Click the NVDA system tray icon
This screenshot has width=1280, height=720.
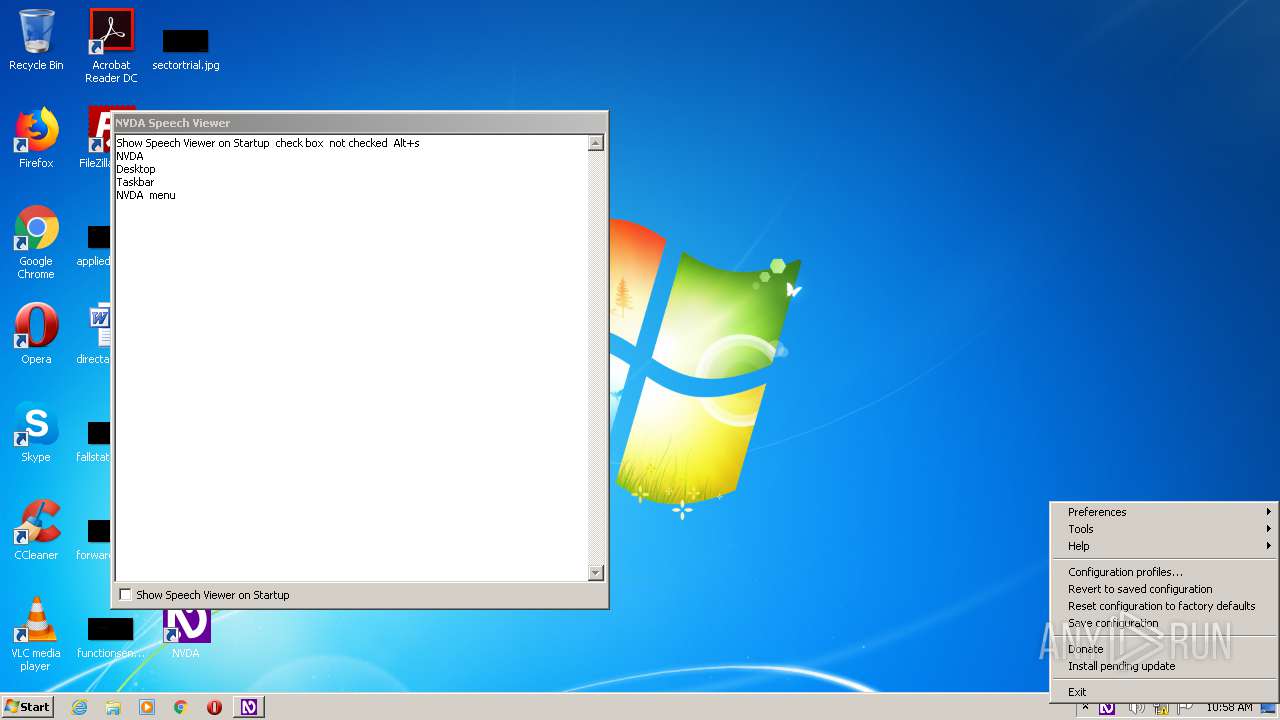(1107, 707)
